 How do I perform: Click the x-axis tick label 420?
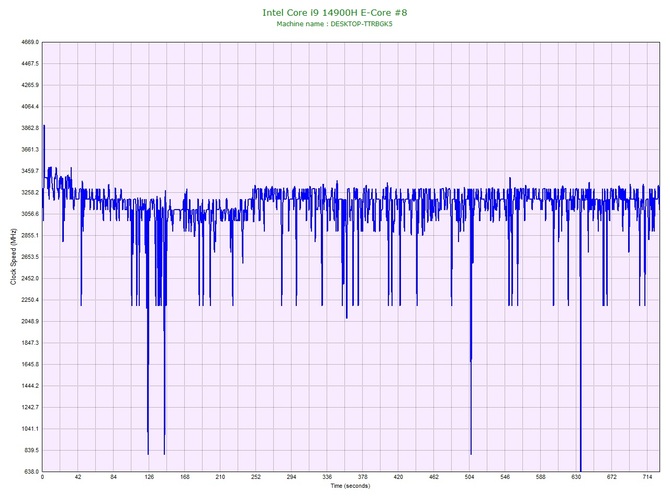(x=398, y=477)
